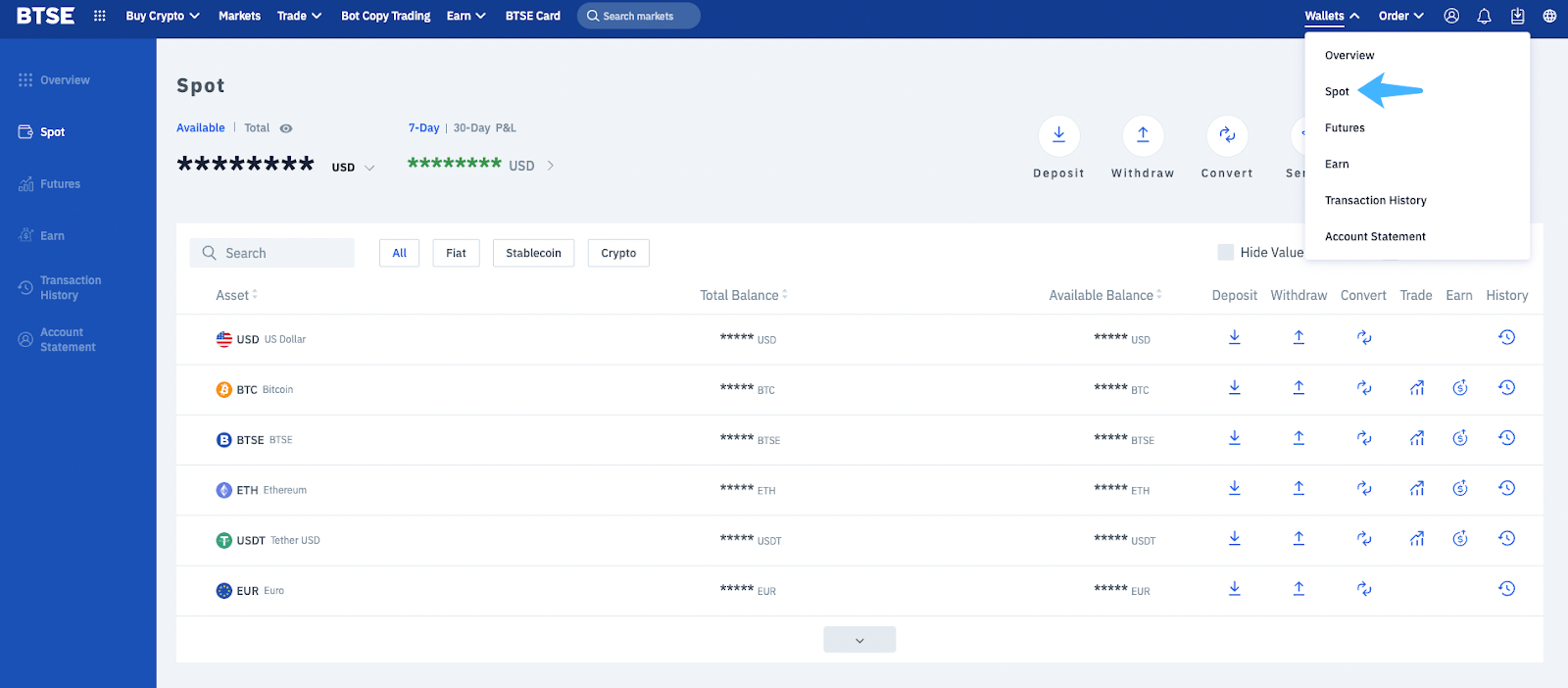The height and width of the screenshot is (688, 1568).
Task: Toggle balance visibility eye icon
Action: pos(286,128)
